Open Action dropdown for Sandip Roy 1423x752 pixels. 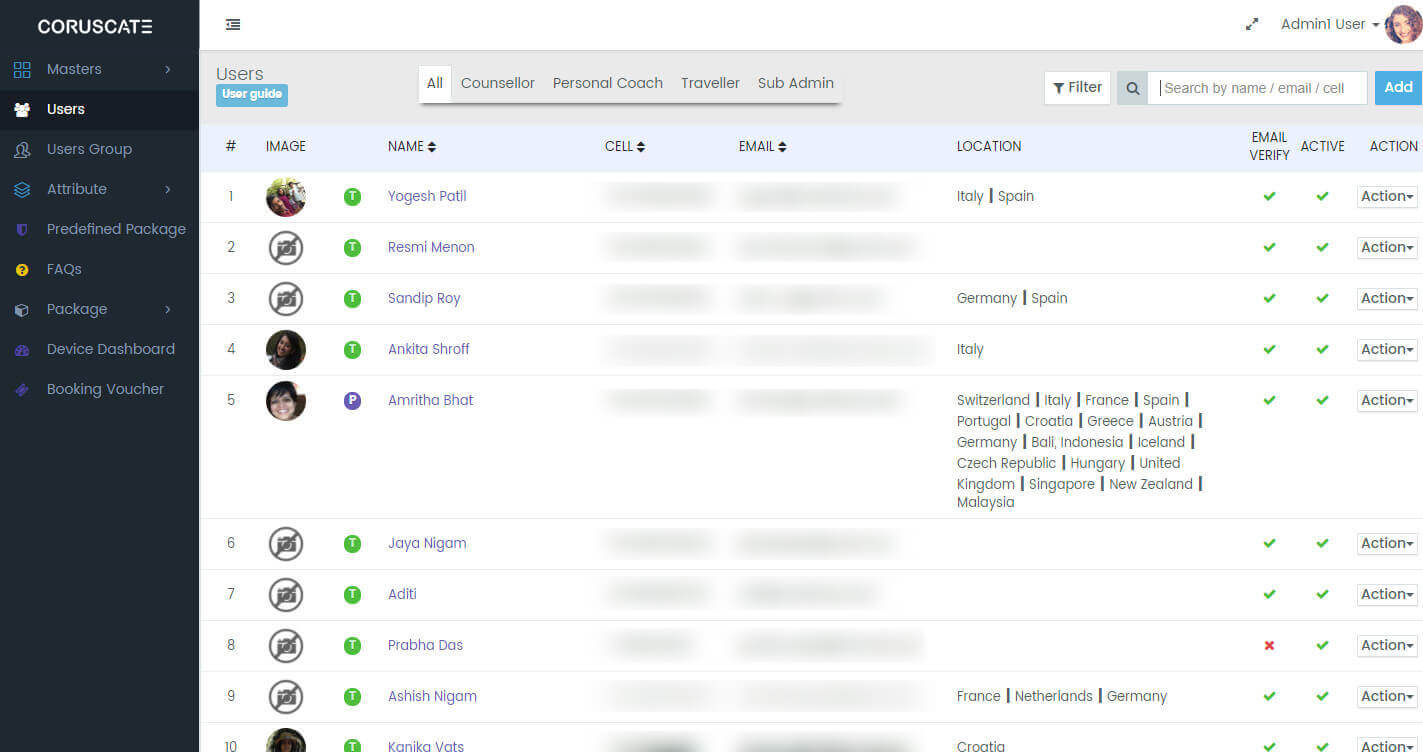tap(1386, 298)
